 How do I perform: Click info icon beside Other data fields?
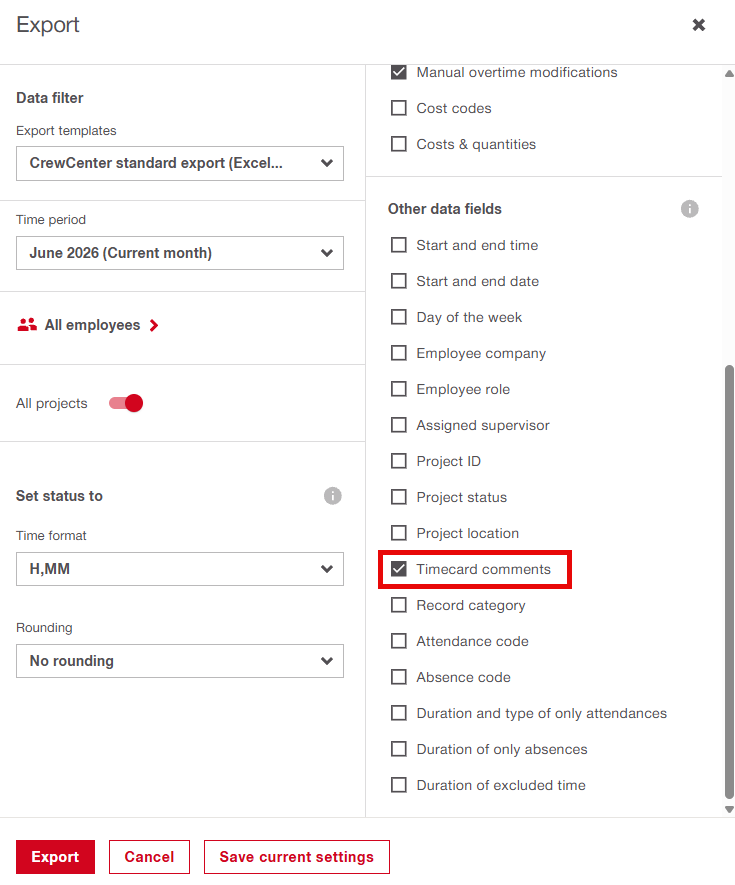pyautogui.click(x=689, y=209)
